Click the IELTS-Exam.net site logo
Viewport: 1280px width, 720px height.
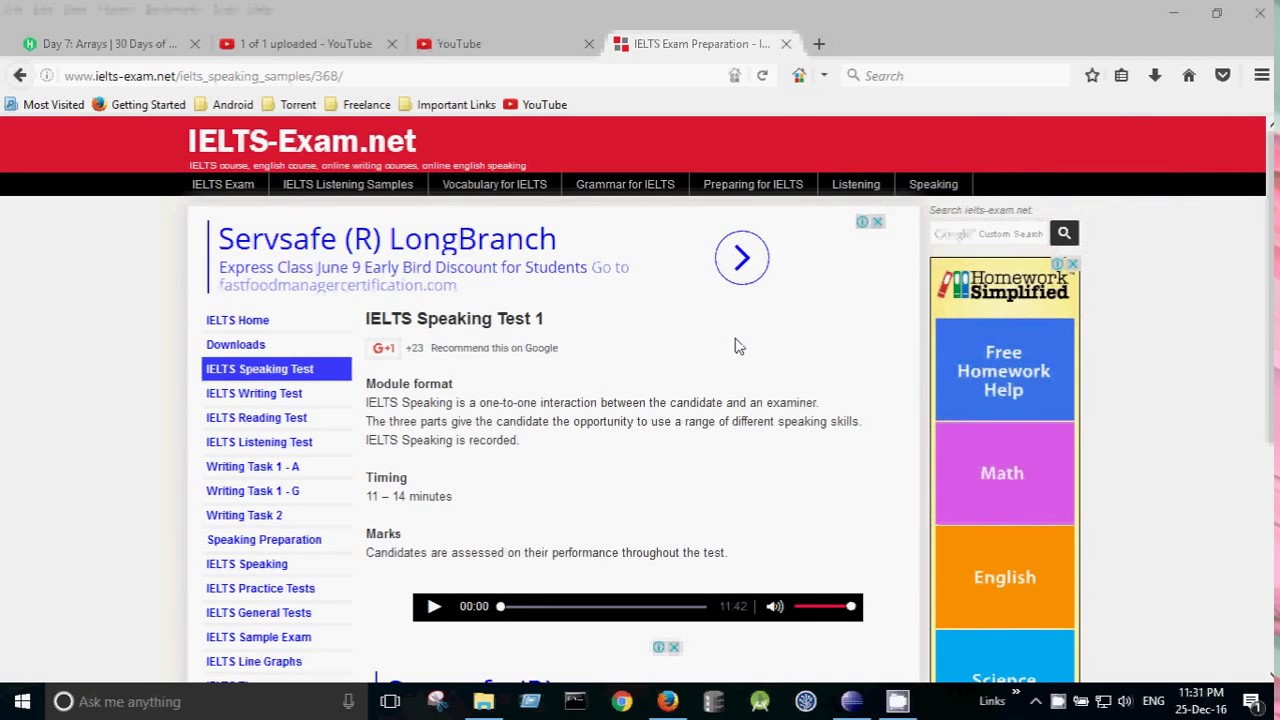pyautogui.click(x=302, y=141)
